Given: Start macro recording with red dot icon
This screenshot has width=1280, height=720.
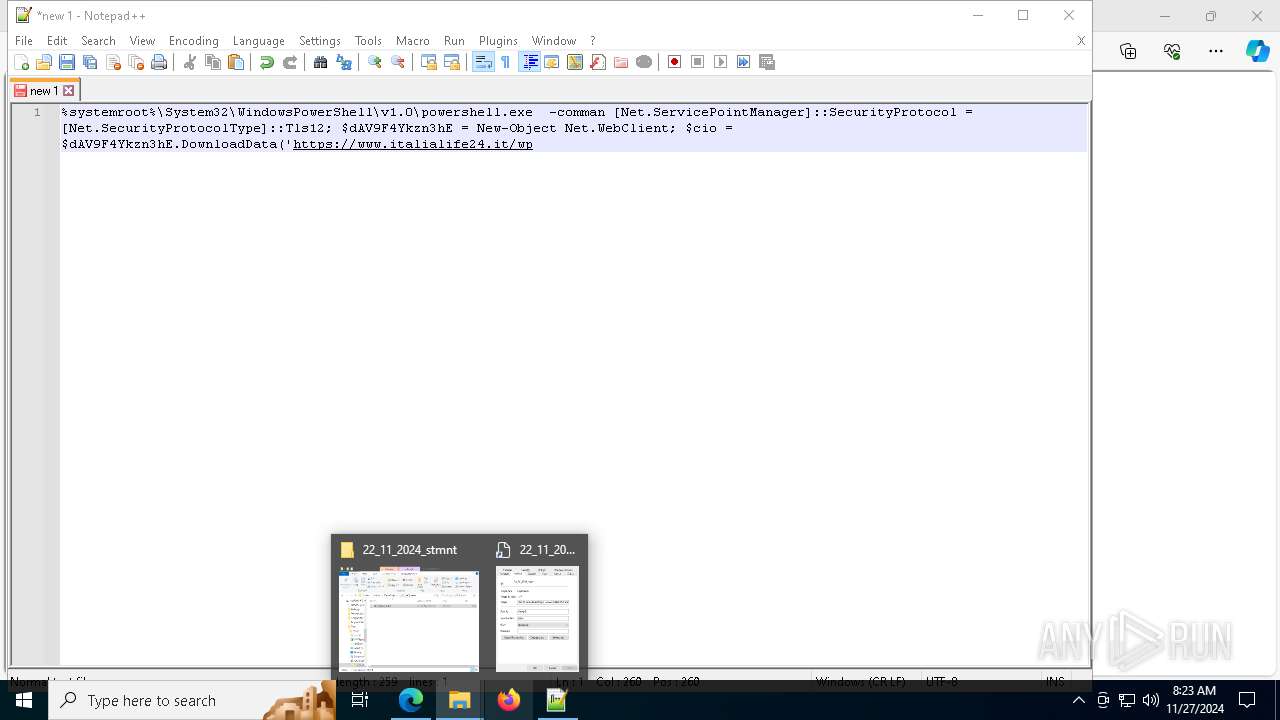Looking at the screenshot, I should (x=675, y=62).
